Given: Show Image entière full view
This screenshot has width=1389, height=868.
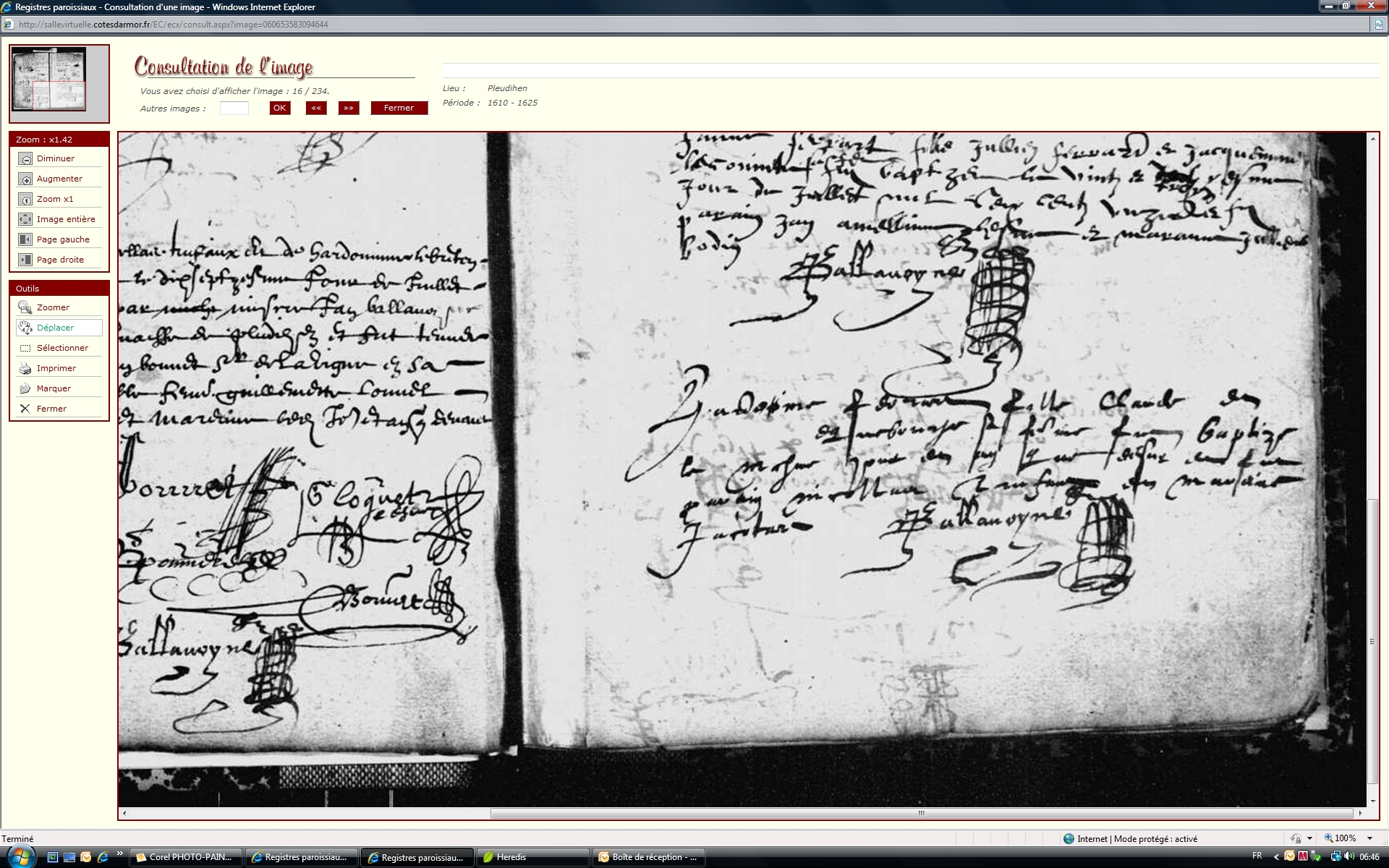Looking at the screenshot, I should click(x=25, y=219).
